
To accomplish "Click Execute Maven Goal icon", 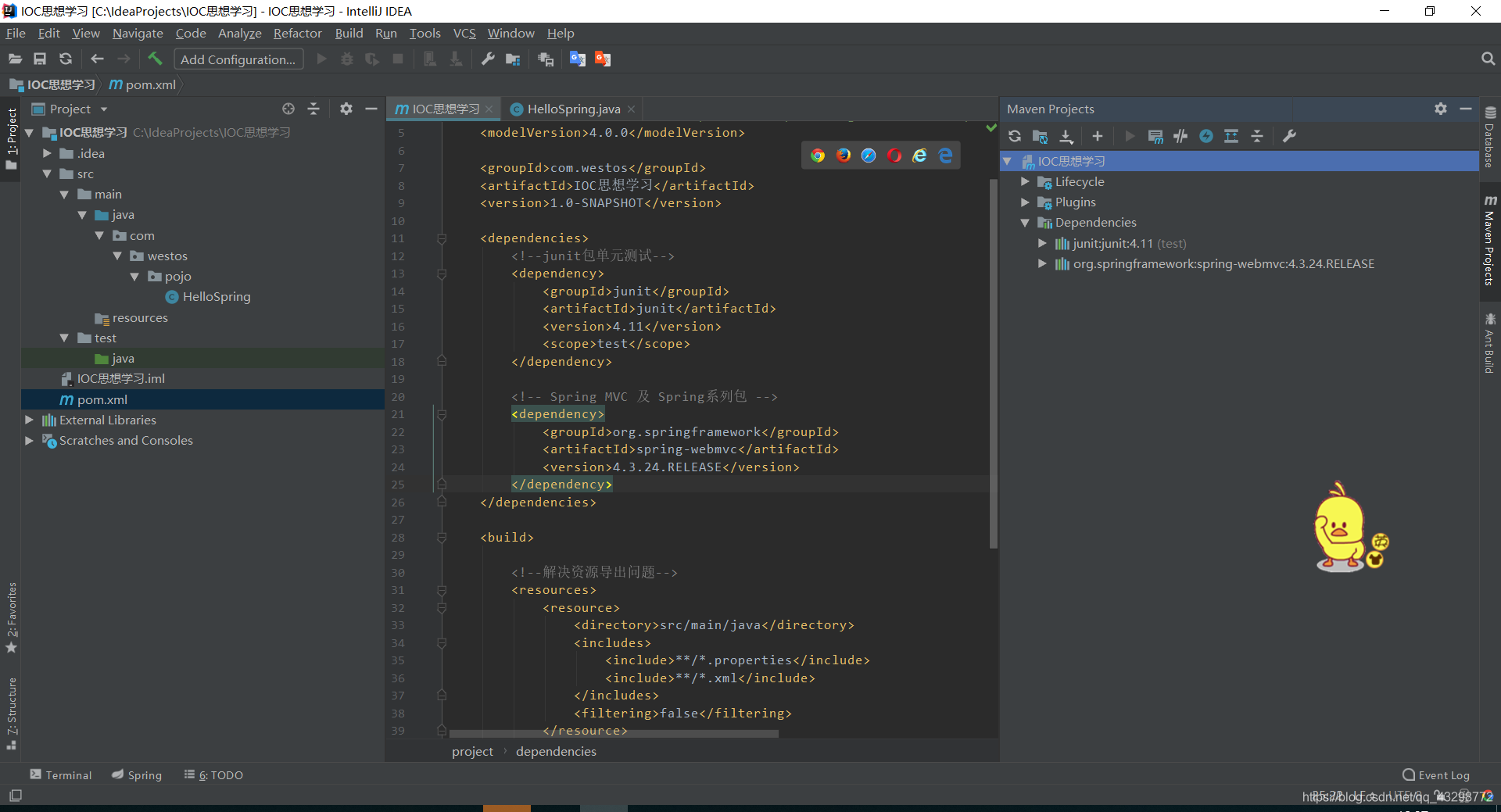I will pyautogui.click(x=1155, y=136).
